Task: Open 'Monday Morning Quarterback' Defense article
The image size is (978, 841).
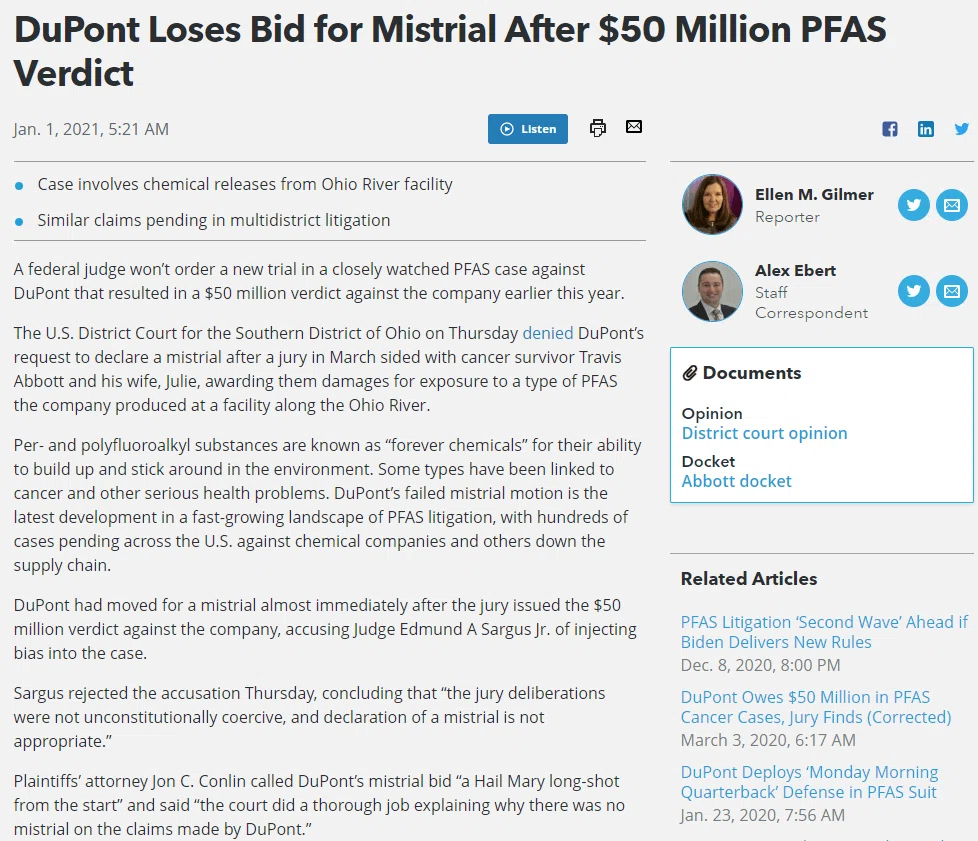Action: click(809, 782)
